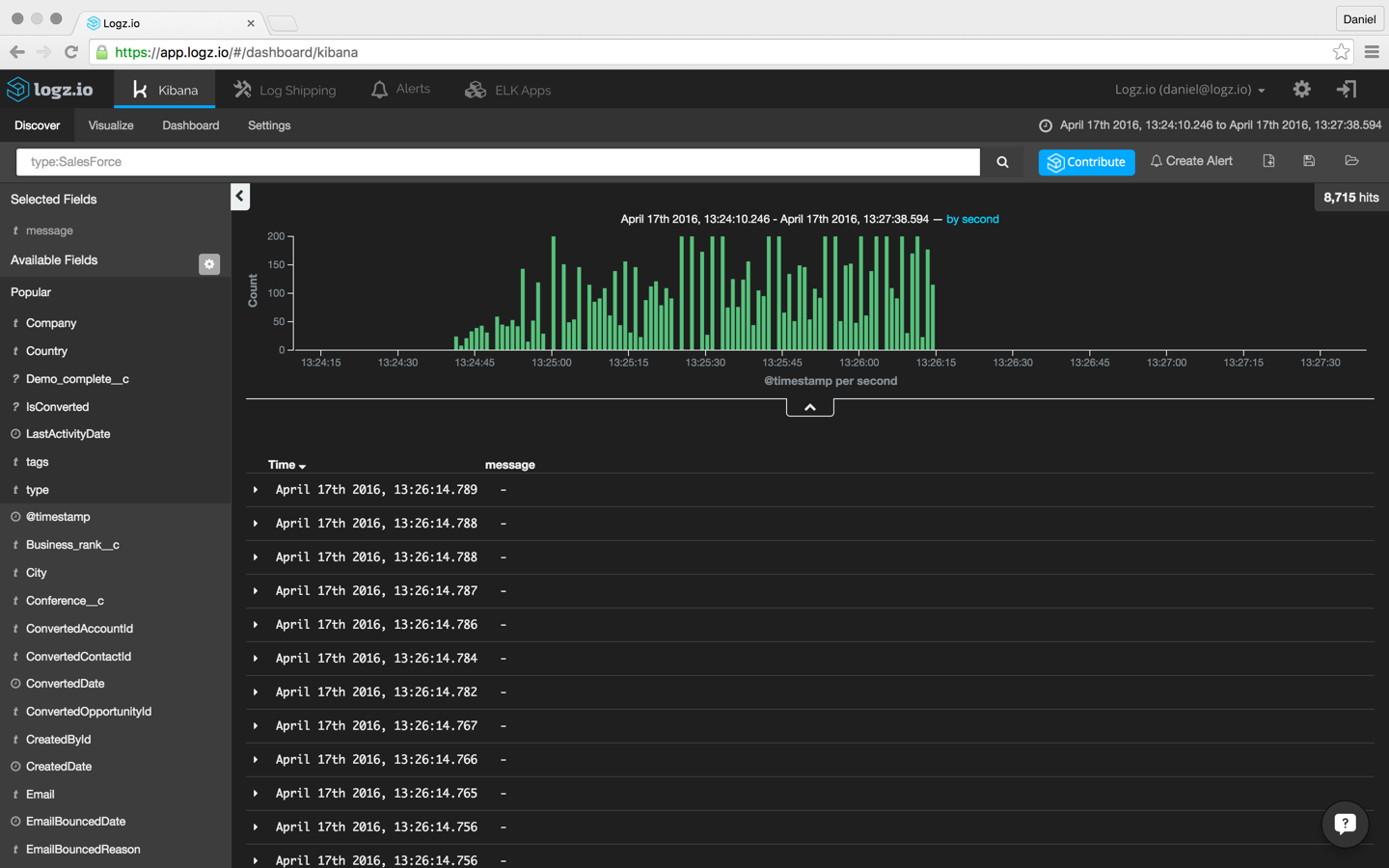Click the new search document icon
The image size is (1389, 868).
pos(1268,161)
